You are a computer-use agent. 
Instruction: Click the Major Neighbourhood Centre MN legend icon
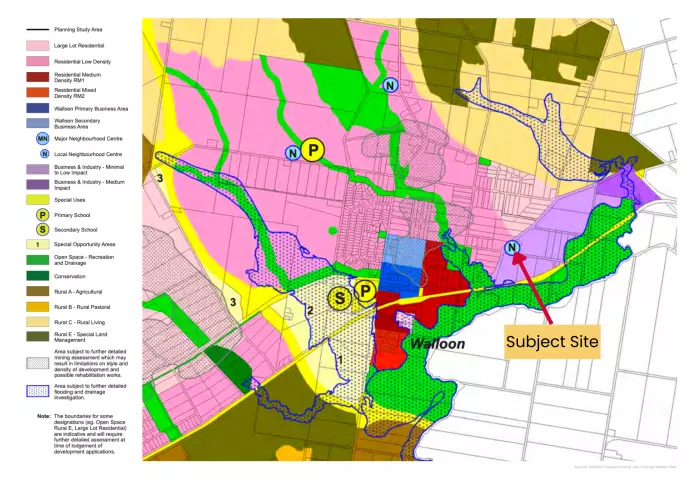coord(43,137)
